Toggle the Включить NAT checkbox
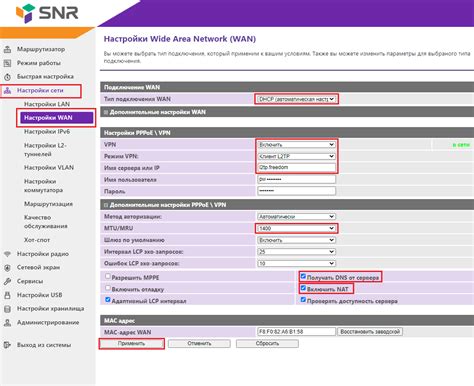474x386 pixels. coord(303,288)
